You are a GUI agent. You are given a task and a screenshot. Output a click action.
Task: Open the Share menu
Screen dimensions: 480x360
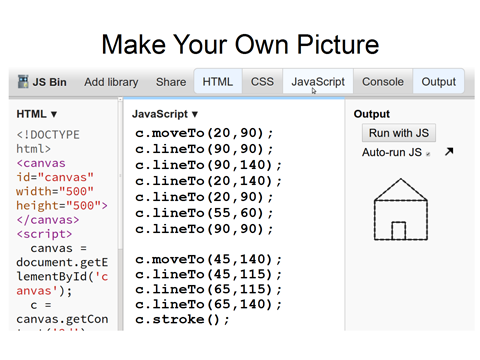[171, 82]
